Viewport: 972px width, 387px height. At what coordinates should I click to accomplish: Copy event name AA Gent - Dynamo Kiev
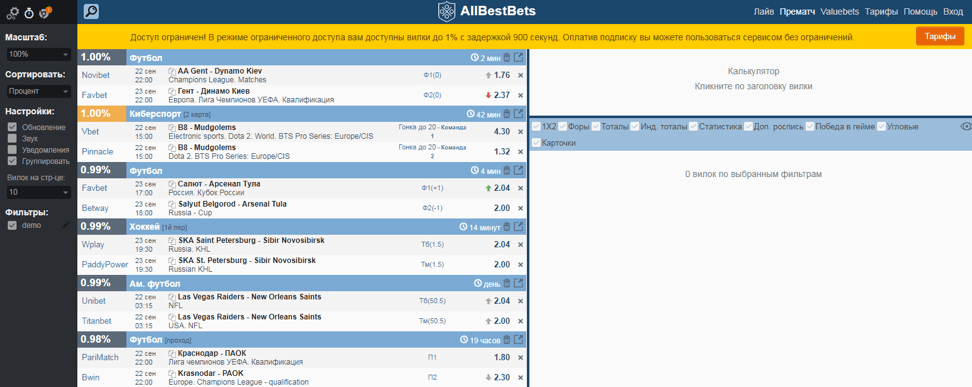click(172, 71)
